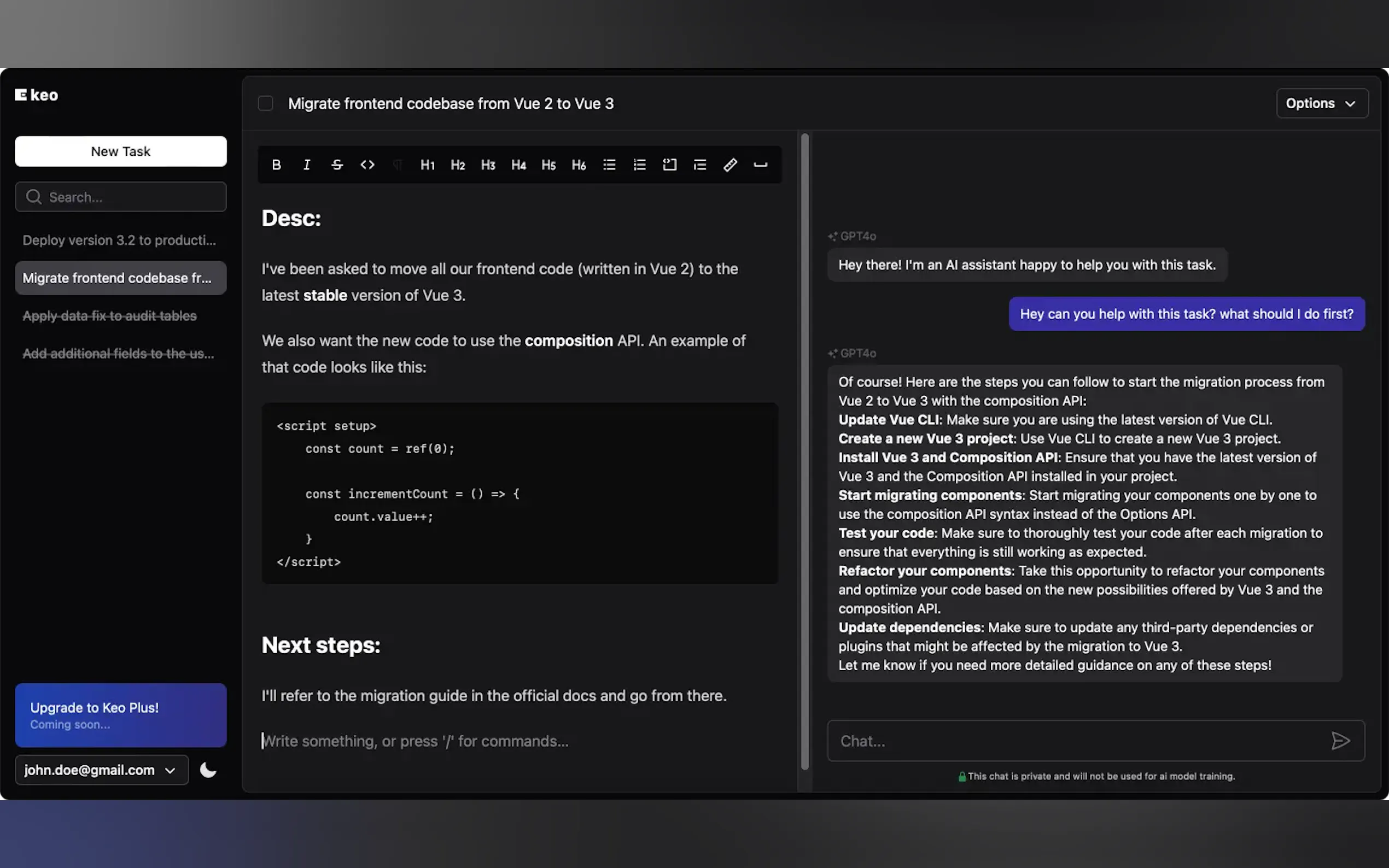This screenshot has height=868, width=1389.
Task: Insert a task checklist item
Action: [669, 165]
